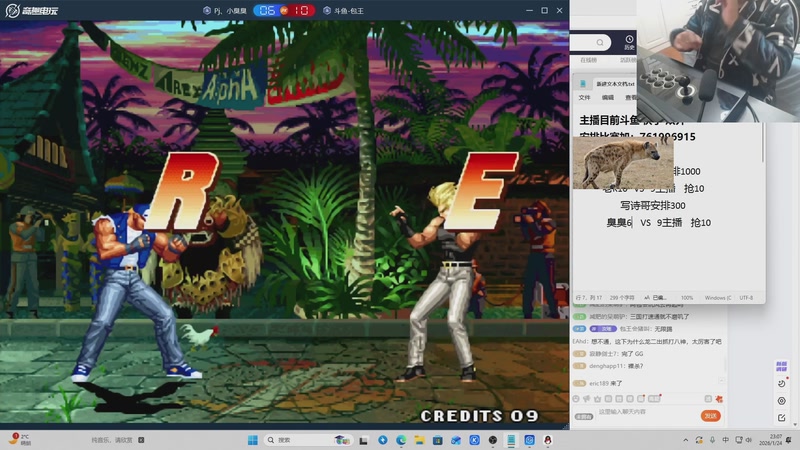Viewport: 800px width, 450px height.
Task: Open the Windows Start button
Action: (x=253, y=440)
